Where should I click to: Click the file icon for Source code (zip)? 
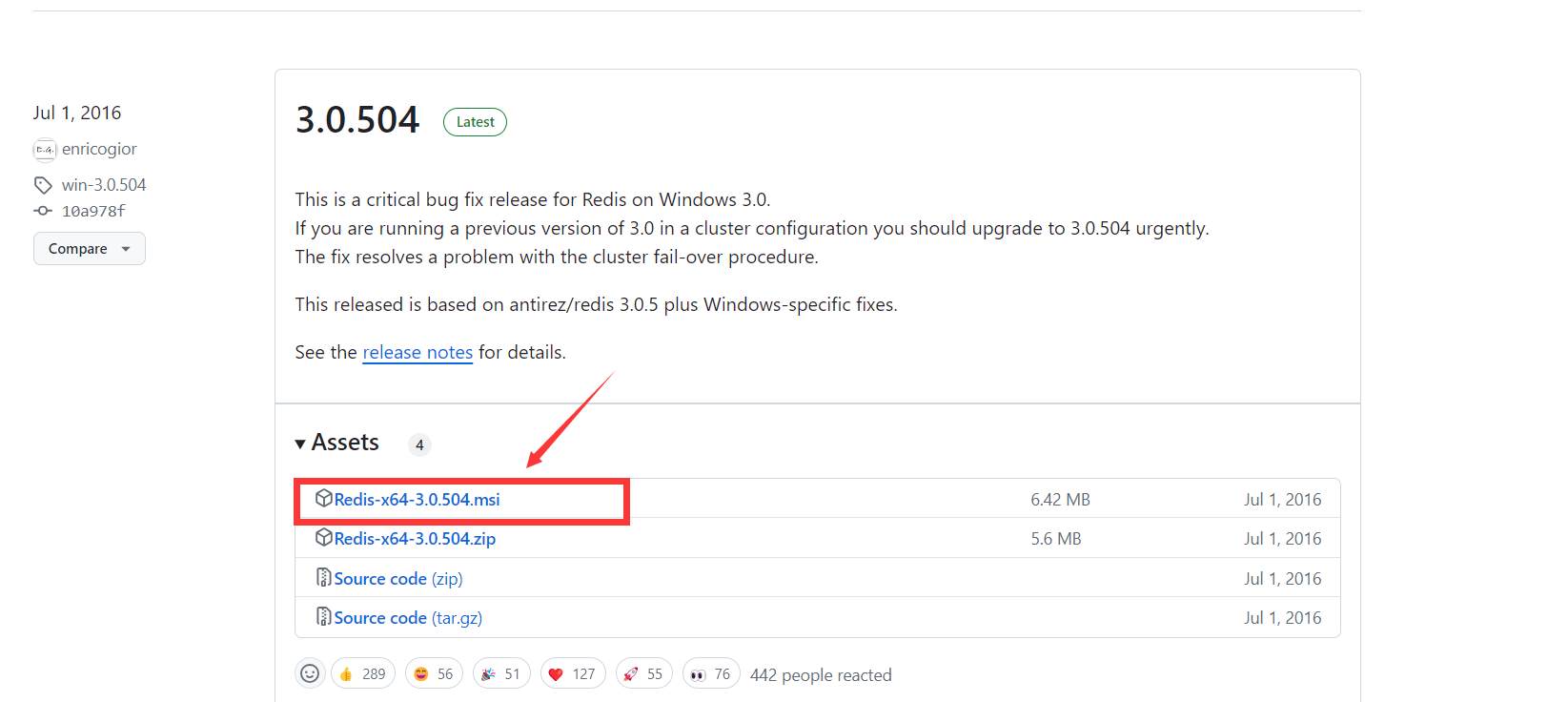point(324,578)
